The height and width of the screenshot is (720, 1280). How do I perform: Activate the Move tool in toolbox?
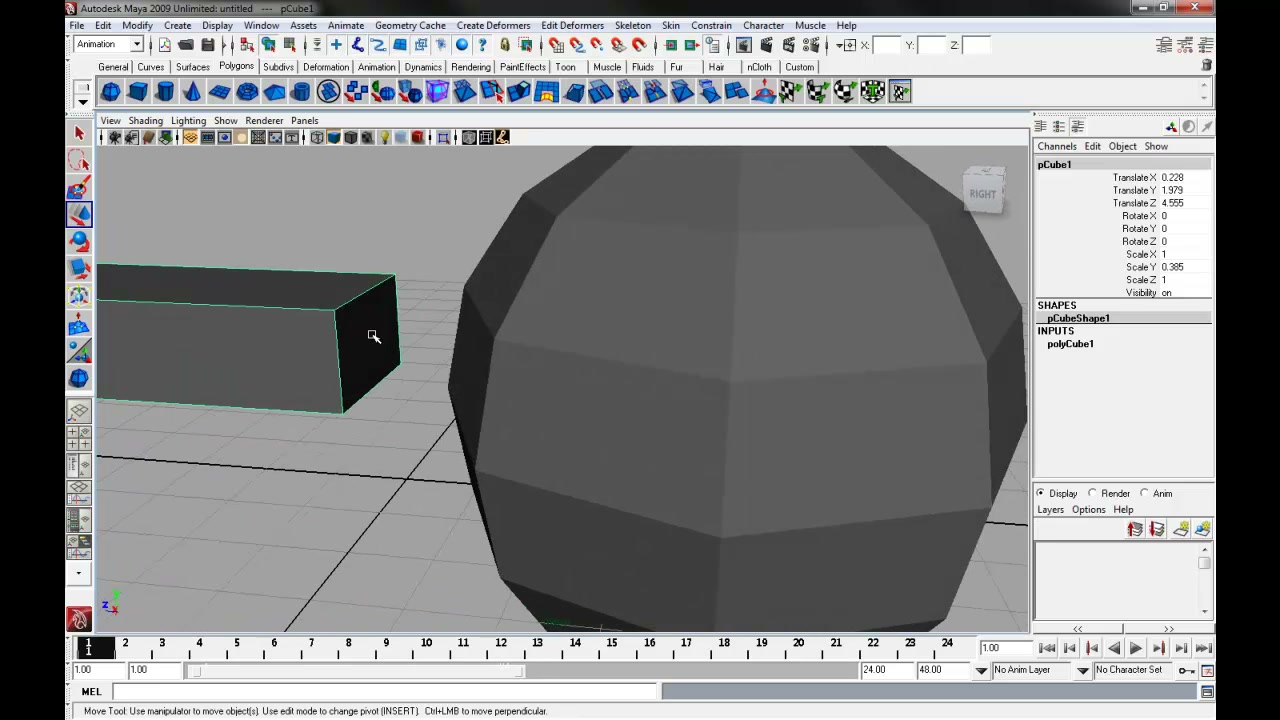click(79, 214)
